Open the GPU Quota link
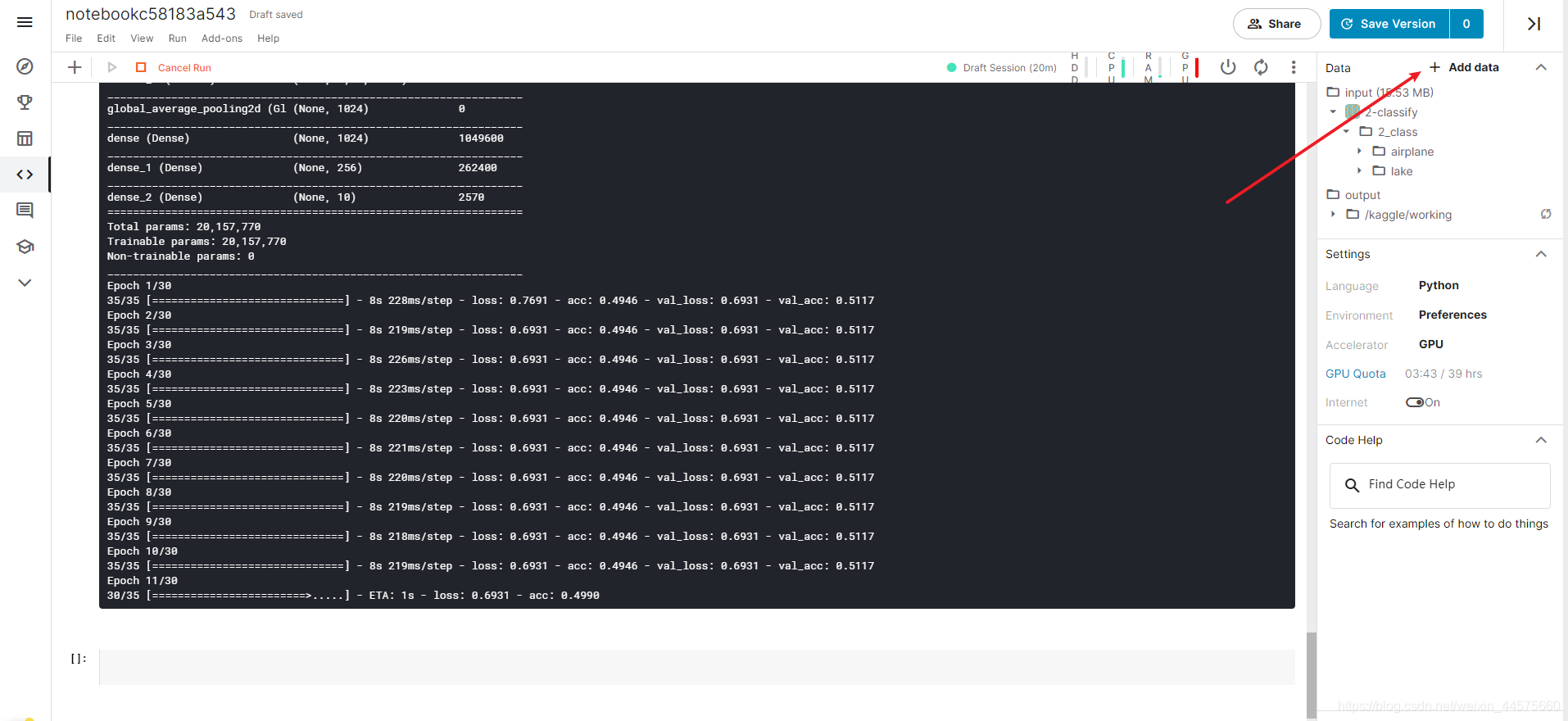The width and height of the screenshot is (1568, 721). [x=1356, y=374]
